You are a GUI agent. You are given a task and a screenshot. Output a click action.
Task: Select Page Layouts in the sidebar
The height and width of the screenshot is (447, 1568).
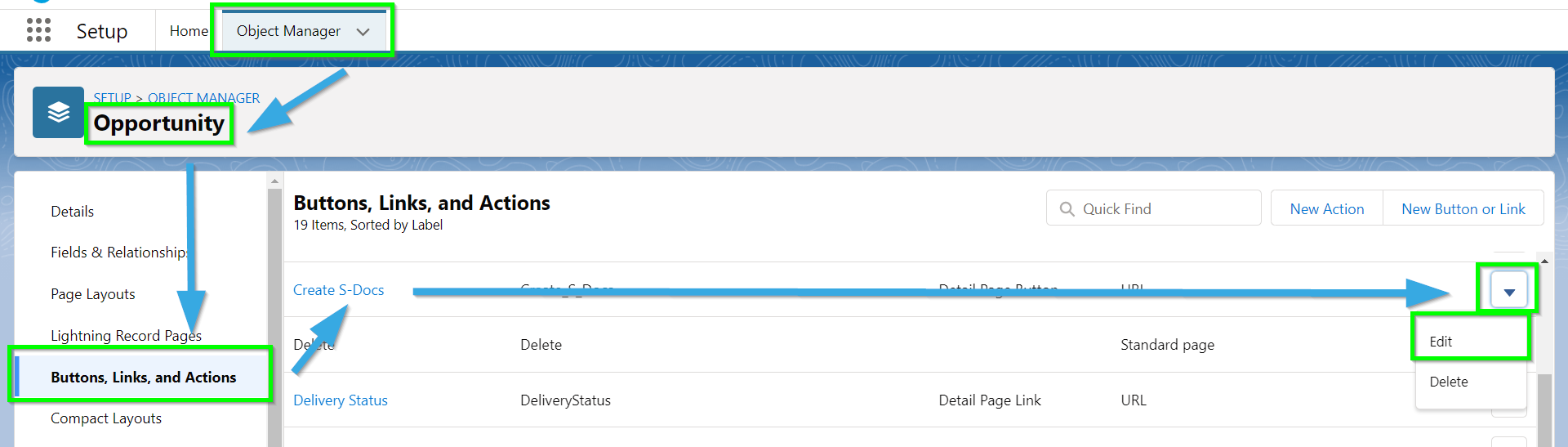[x=92, y=294]
